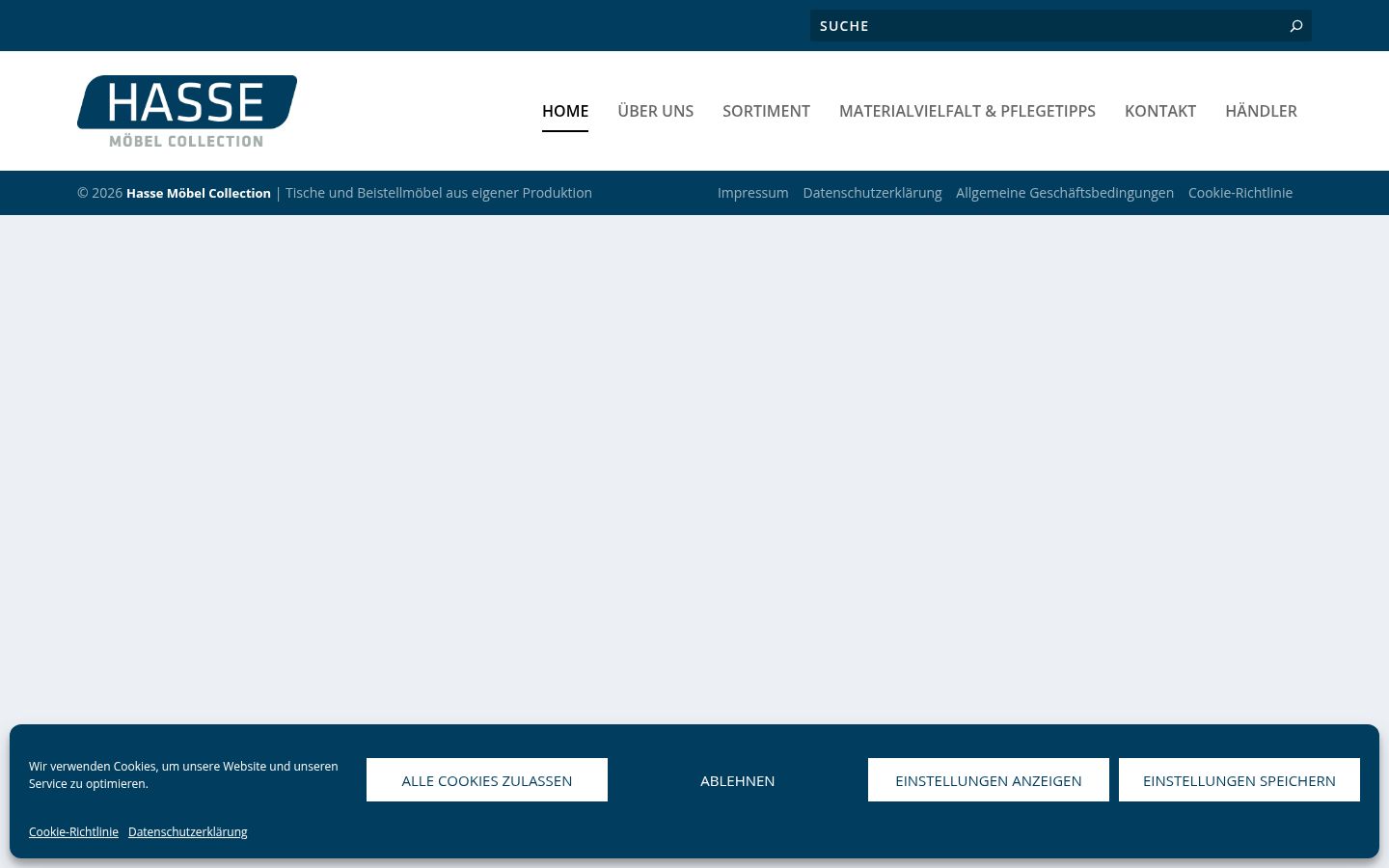The image size is (1389, 868).
Task: Save cookie settings via Einstellungen Speichern
Action: coord(1239,780)
